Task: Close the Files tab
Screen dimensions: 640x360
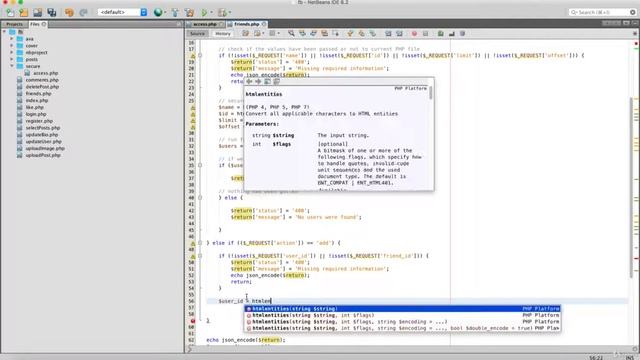Action: [44, 24]
